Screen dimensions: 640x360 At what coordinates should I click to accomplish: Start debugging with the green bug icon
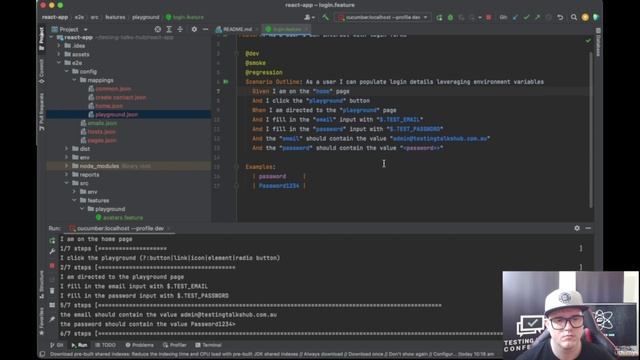450,18
